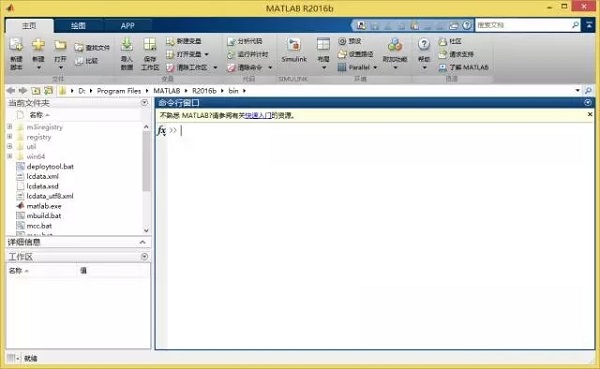The width and height of the screenshot is (600, 369).
Task: Open 了解 MATLAB (Learn MATLAB)
Action: [463, 67]
